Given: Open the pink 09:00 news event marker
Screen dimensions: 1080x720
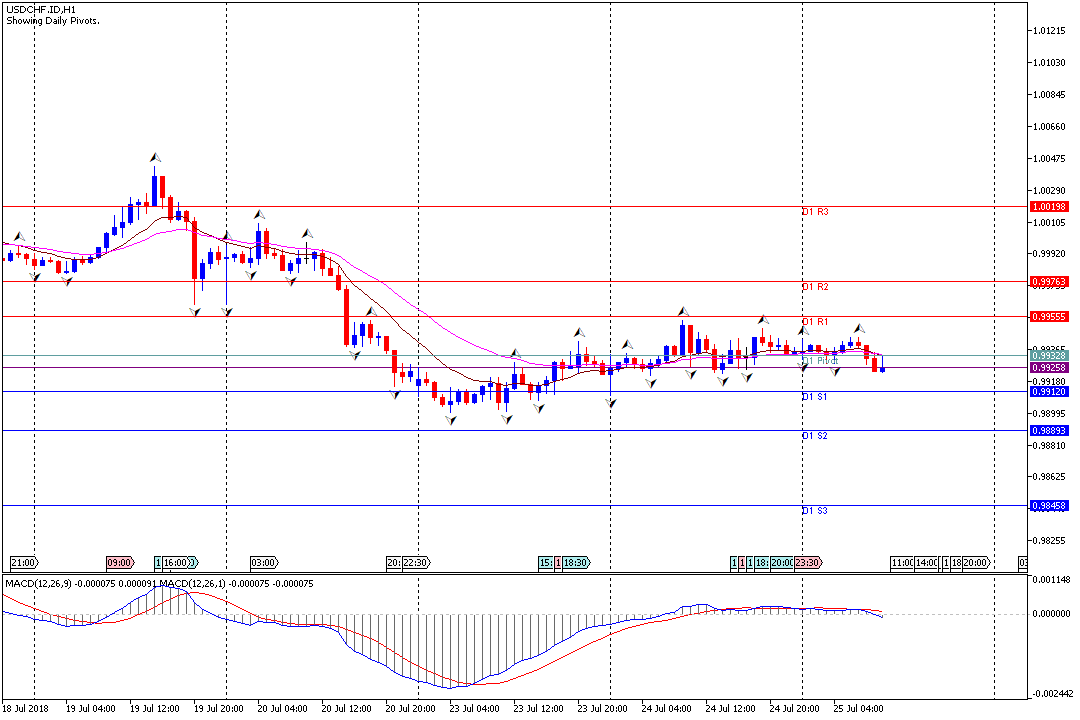Looking at the screenshot, I should pyautogui.click(x=120, y=563).
